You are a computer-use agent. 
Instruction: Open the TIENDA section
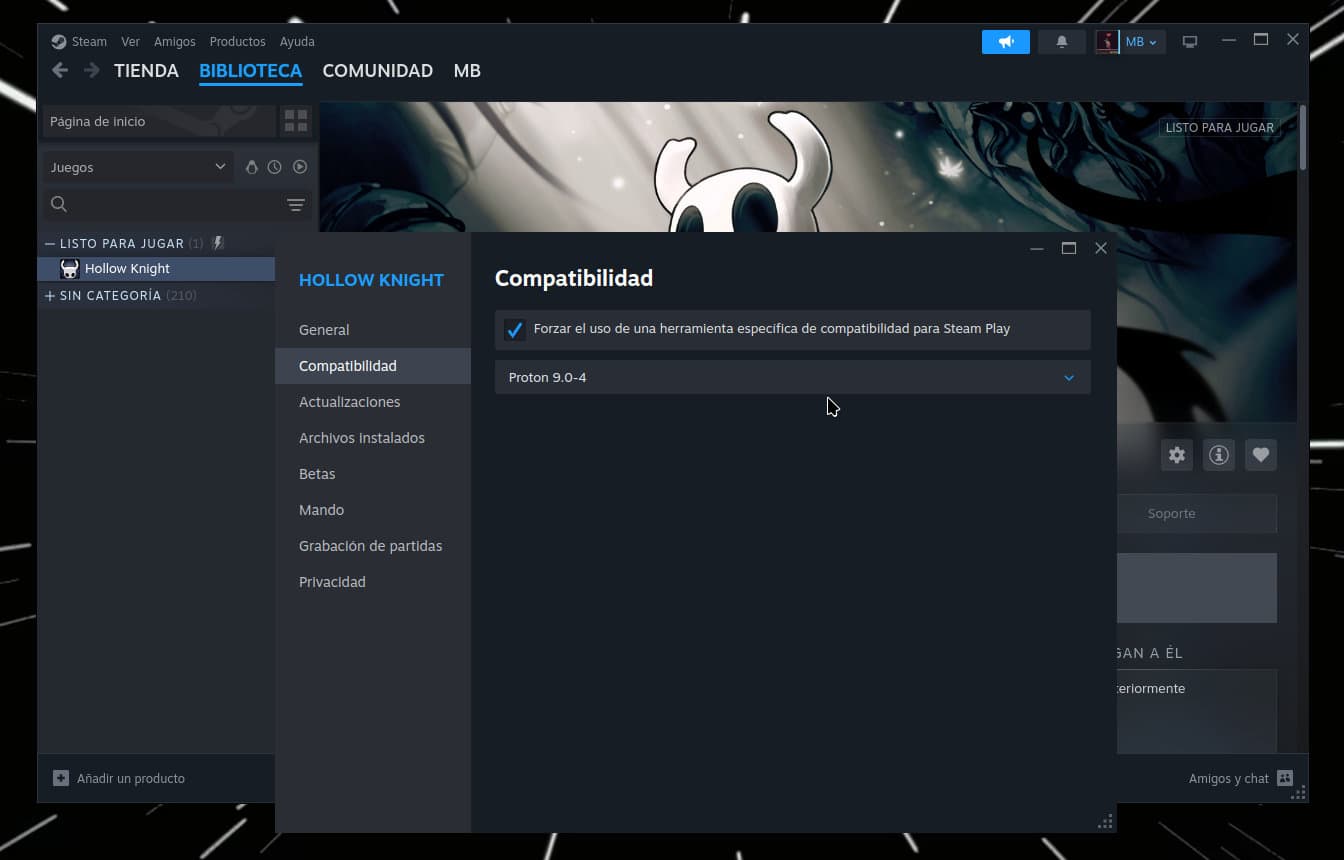[146, 71]
